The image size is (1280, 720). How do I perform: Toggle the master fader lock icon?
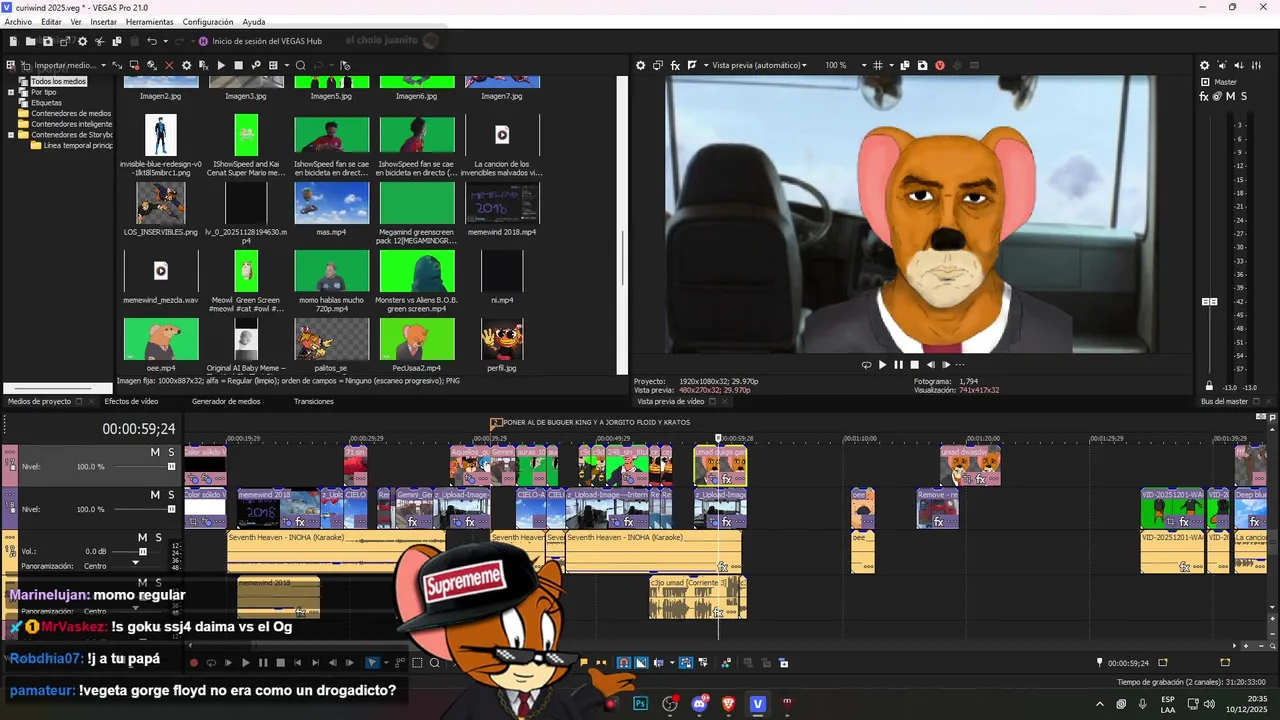[1209, 386]
